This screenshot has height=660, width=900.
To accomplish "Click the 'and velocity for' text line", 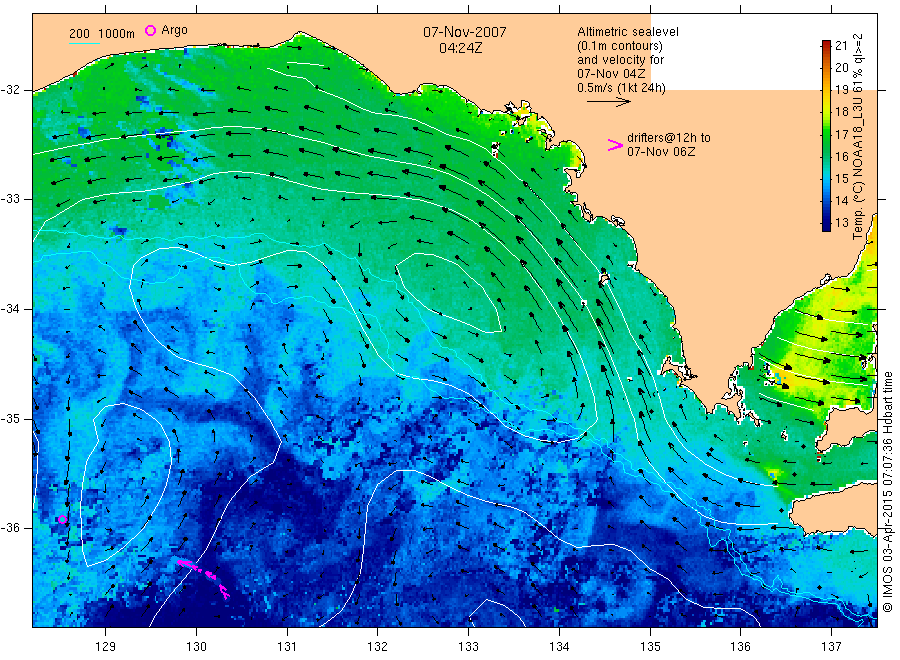I will 620,60.
